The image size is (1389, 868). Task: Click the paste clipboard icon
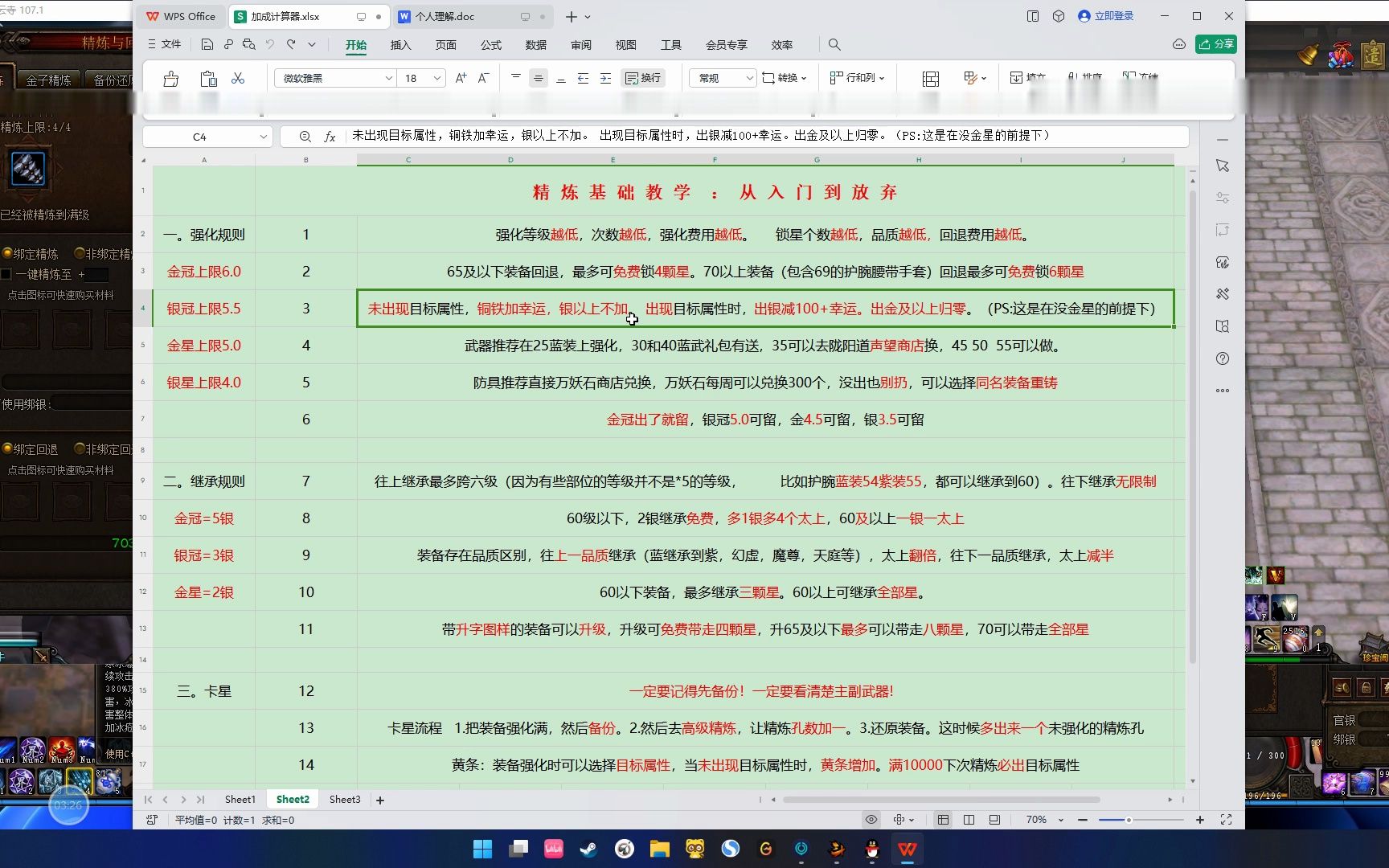point(208,79)
